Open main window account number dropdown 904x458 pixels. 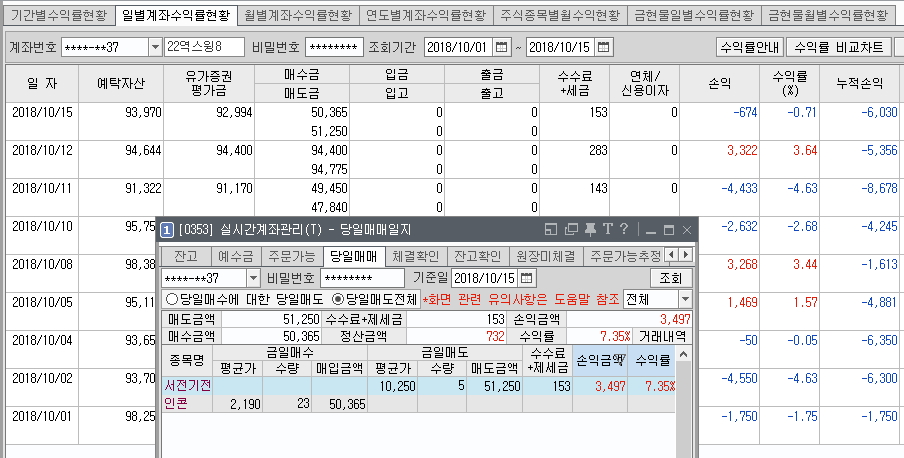click(155, 47)
